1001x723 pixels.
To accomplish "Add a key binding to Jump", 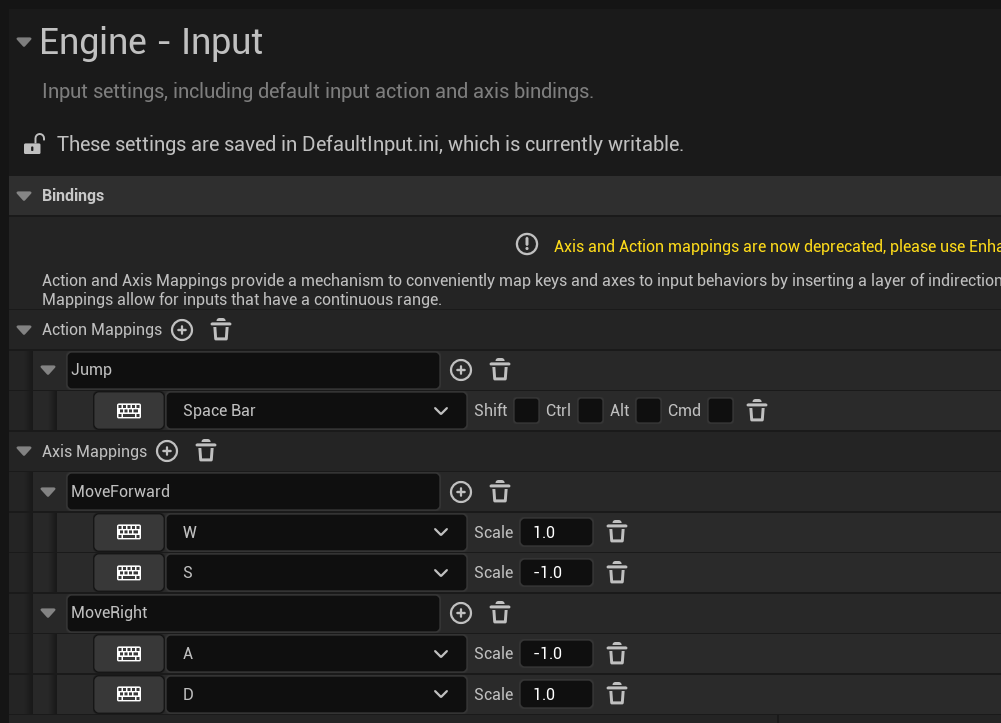I will coord(461,370).
